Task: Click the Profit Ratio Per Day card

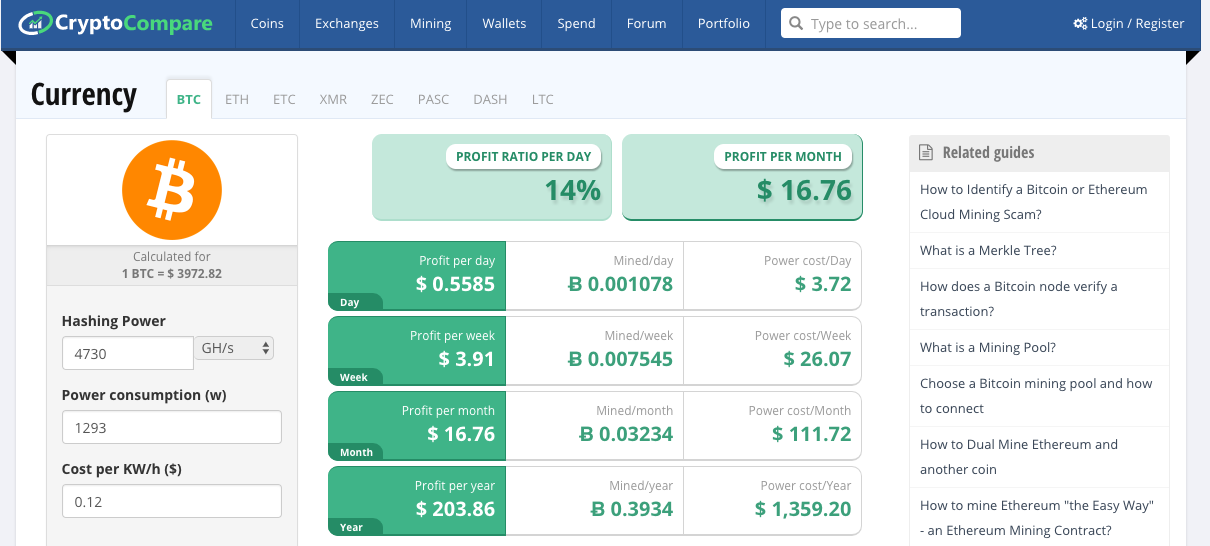Action: click(492, 178)
